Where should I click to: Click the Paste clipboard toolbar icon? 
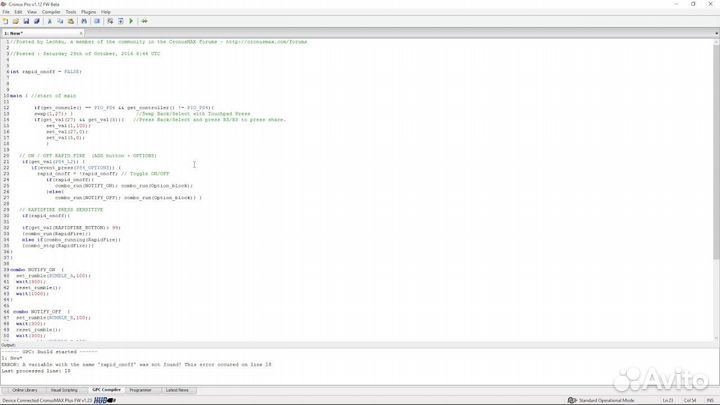[71, 21]
